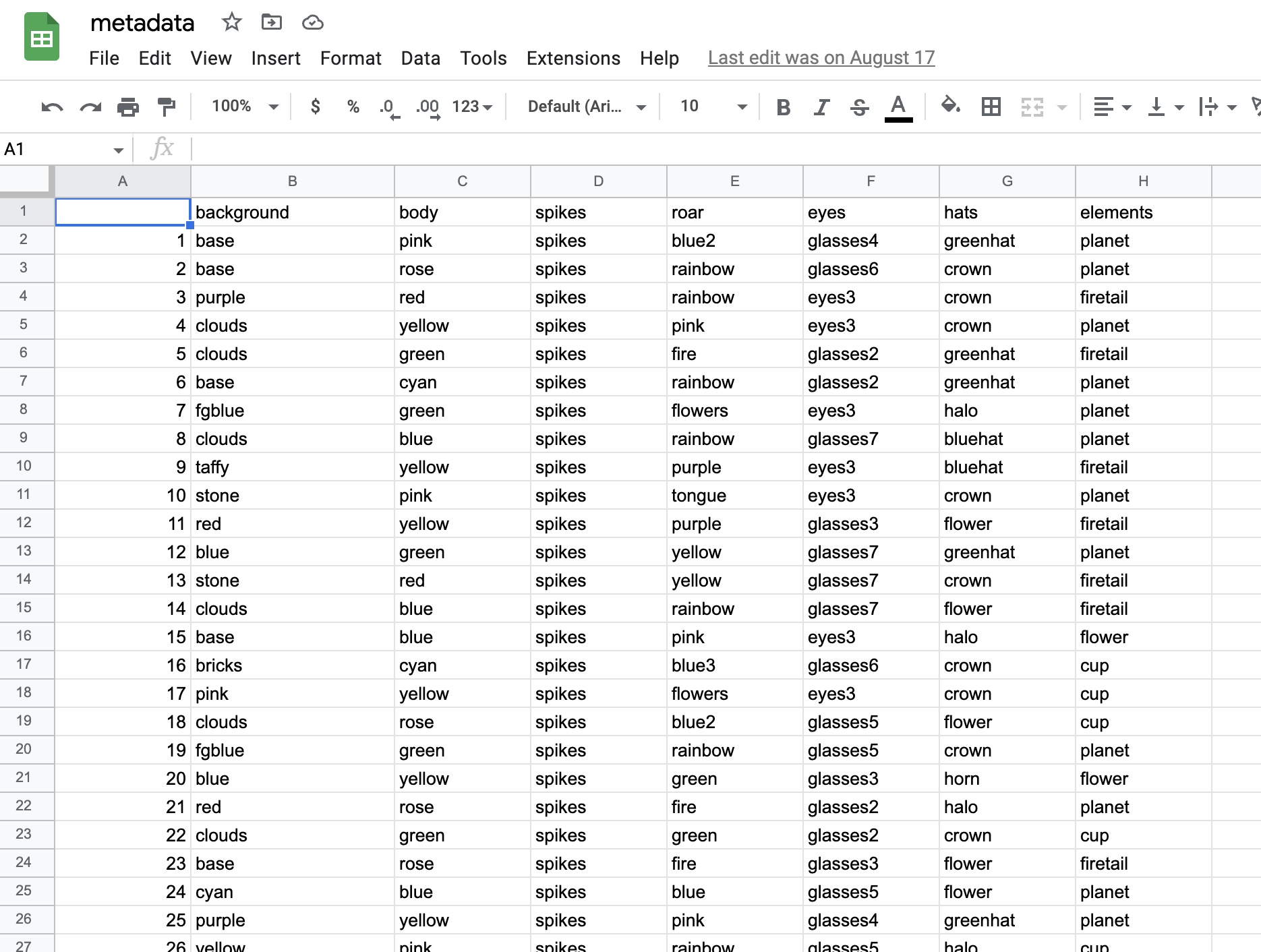Viewport: 1261px width, 952px height.
Task: Click the cloud save status icon
Action: [312, 23]
